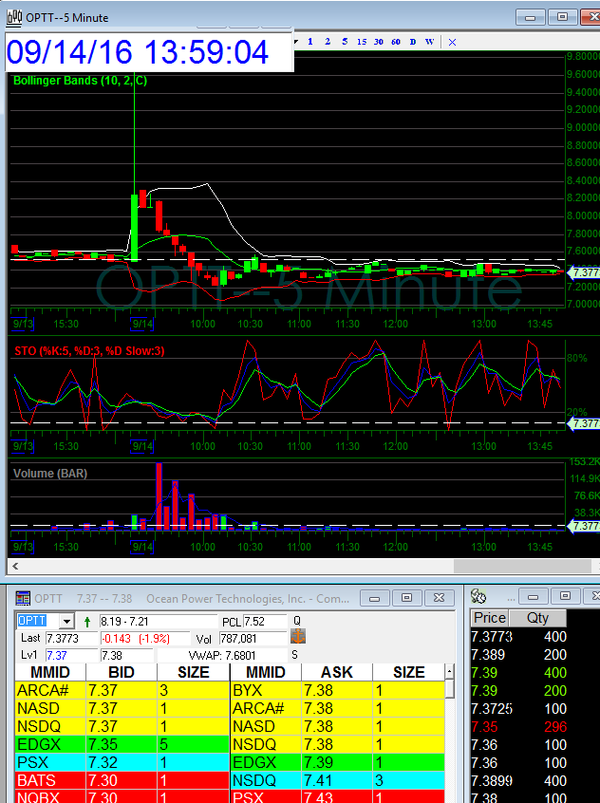Switch to Daily chart with D button
Image resolution: width=600 pixels, height=803 pixels.
pyautogui.click(x=413, y=42)
